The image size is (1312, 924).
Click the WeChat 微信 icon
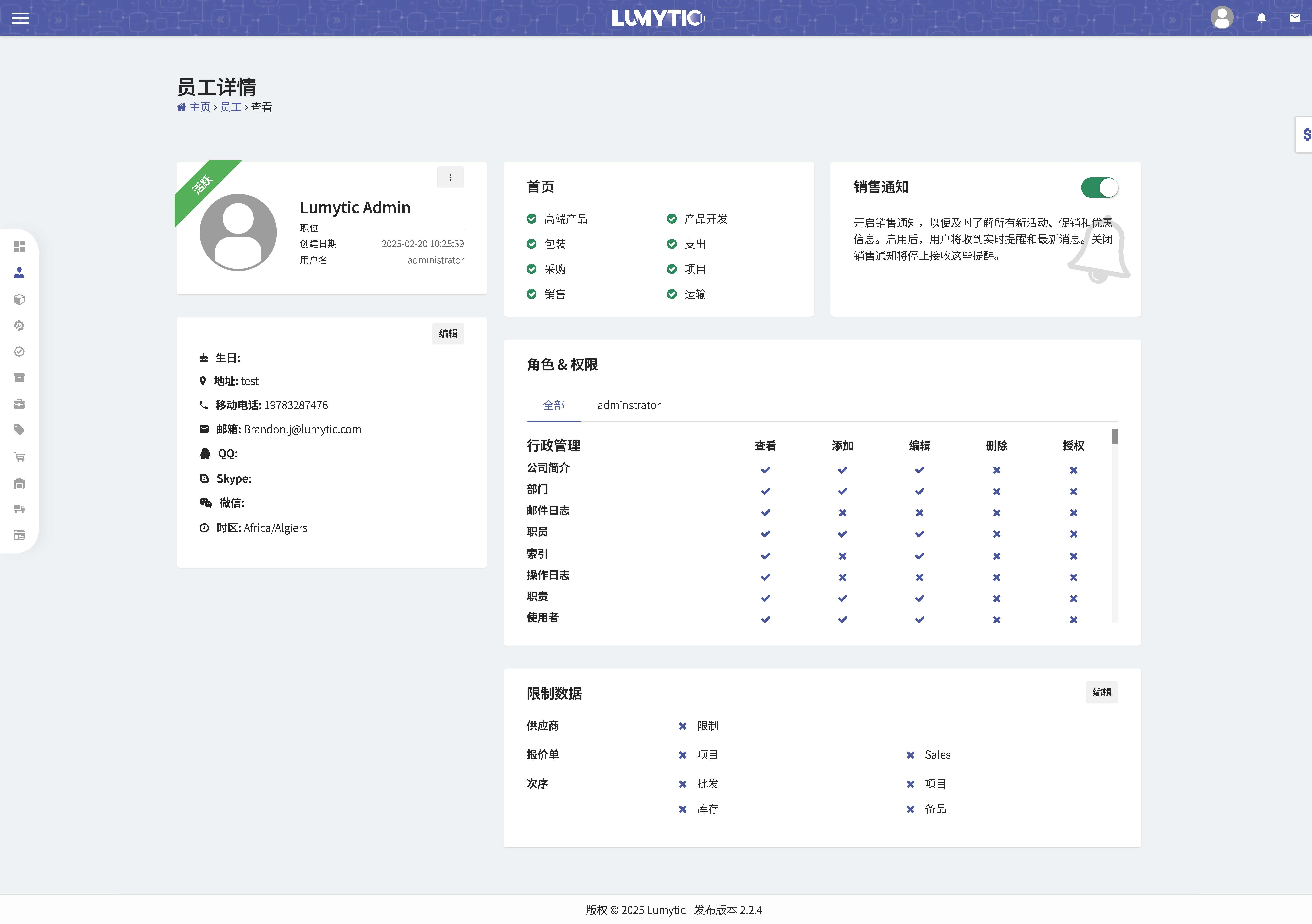(206, 503)
